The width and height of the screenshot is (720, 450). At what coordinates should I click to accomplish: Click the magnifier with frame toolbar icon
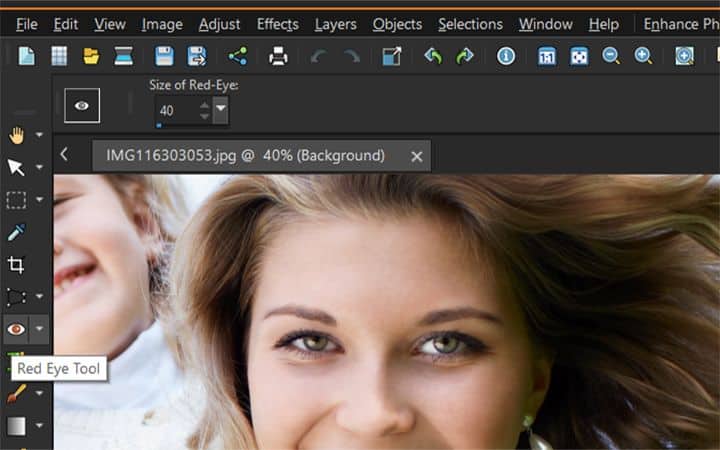[684, 56]
